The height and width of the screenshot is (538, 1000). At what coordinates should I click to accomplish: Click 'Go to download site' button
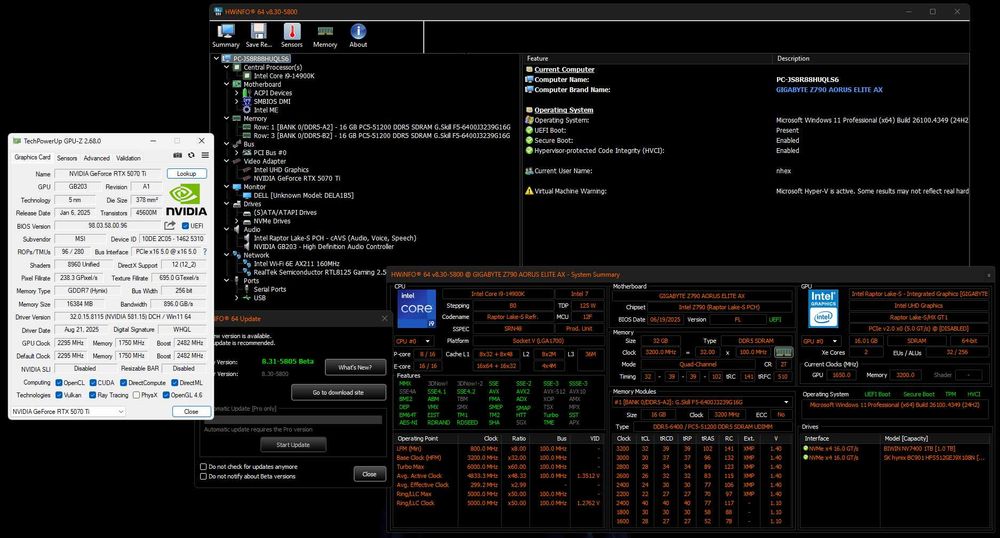point(338,392)
